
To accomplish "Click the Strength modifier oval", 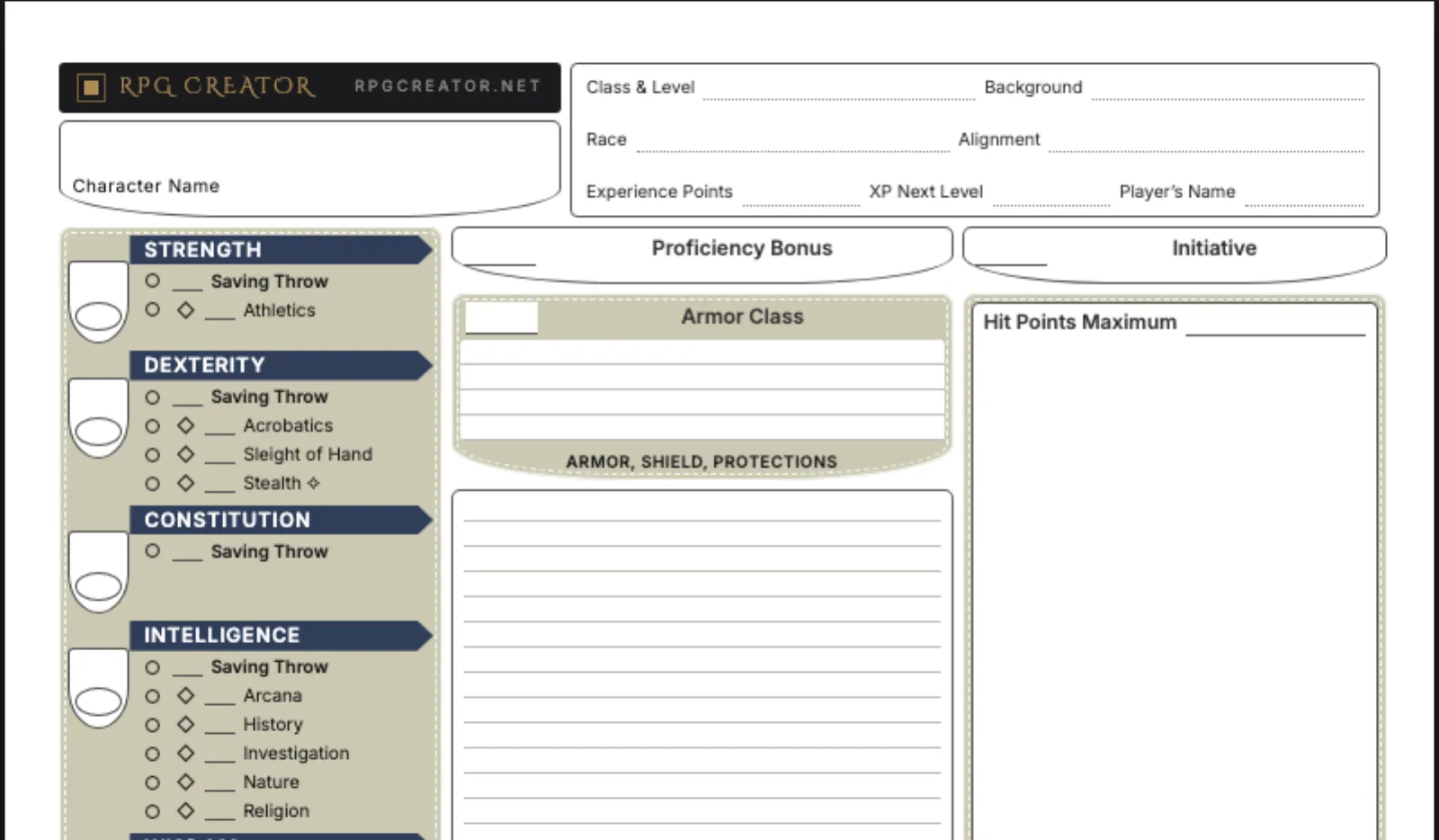I will [x=98, y=317].
